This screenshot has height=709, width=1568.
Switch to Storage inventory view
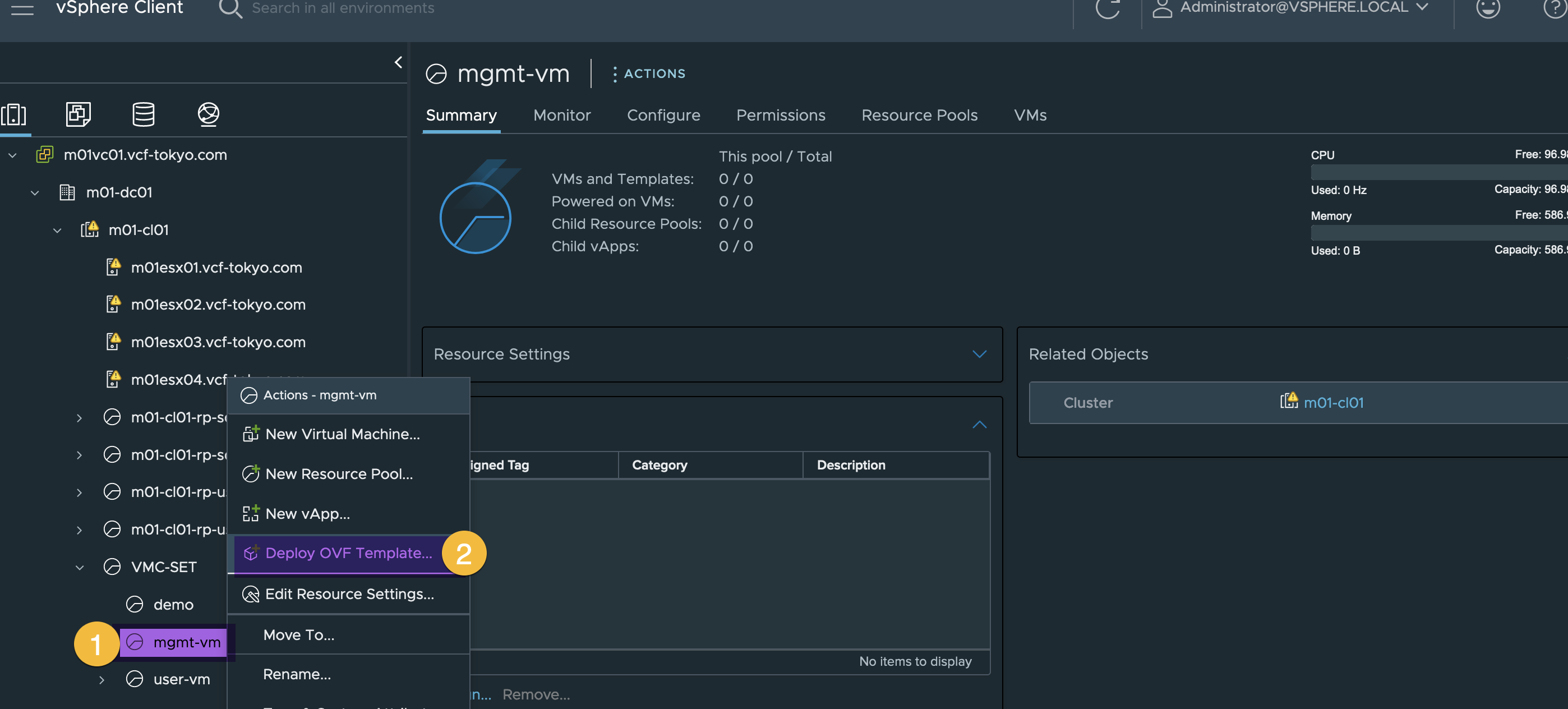click(143, 114)
